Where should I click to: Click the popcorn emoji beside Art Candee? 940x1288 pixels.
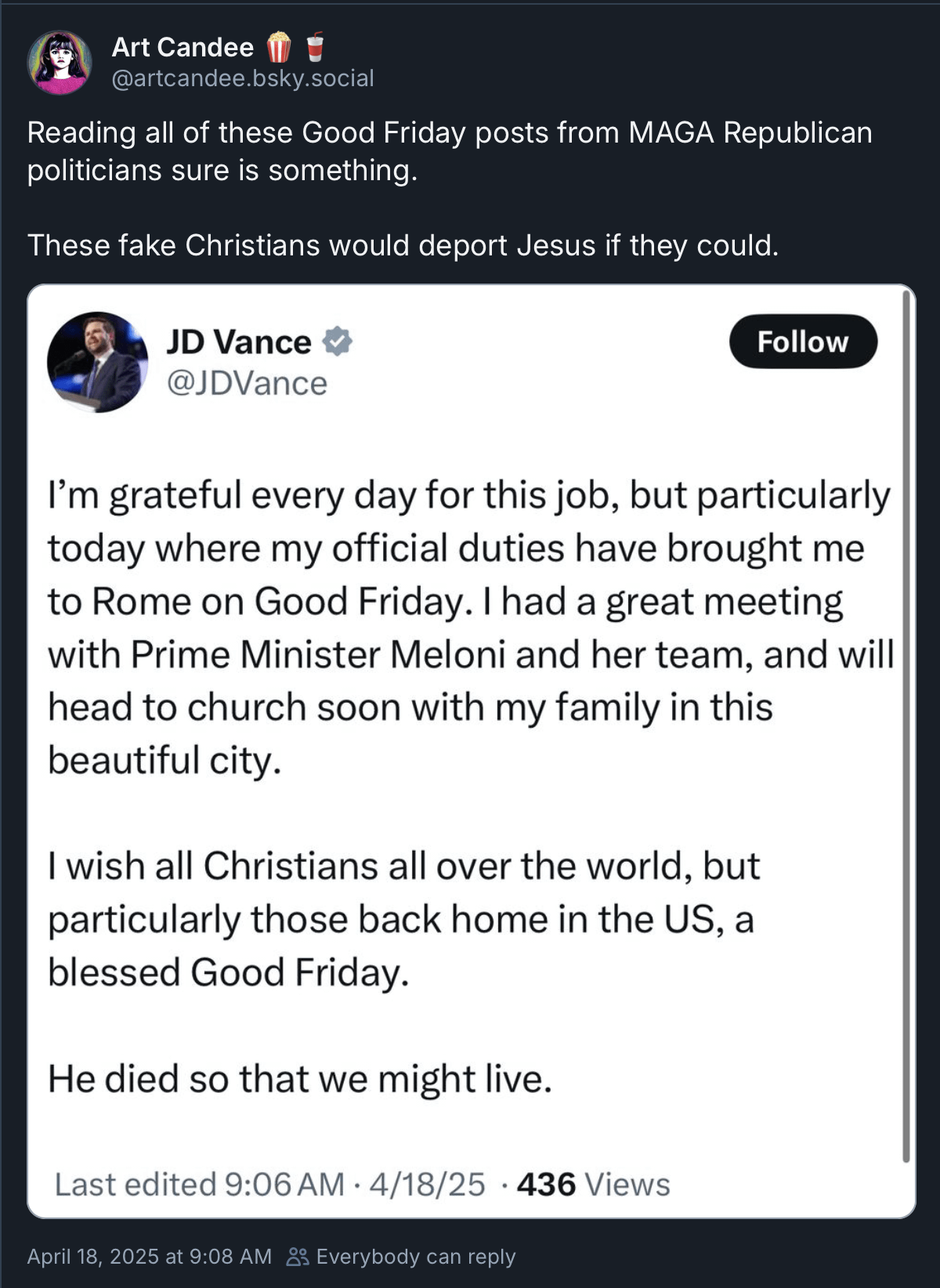279,47
